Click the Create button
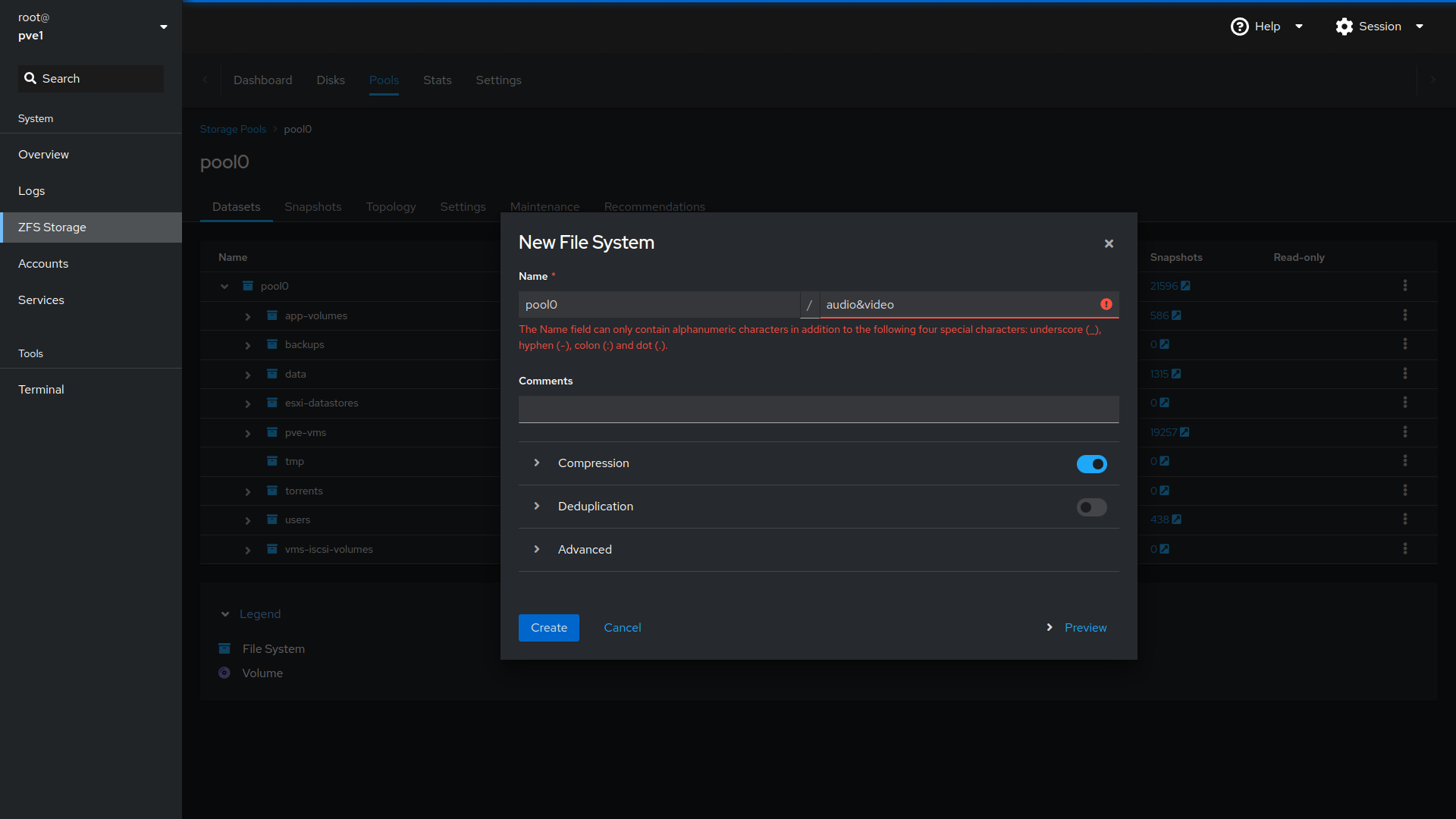Screen dimensions: 1456x819 (x=548, y=628)
